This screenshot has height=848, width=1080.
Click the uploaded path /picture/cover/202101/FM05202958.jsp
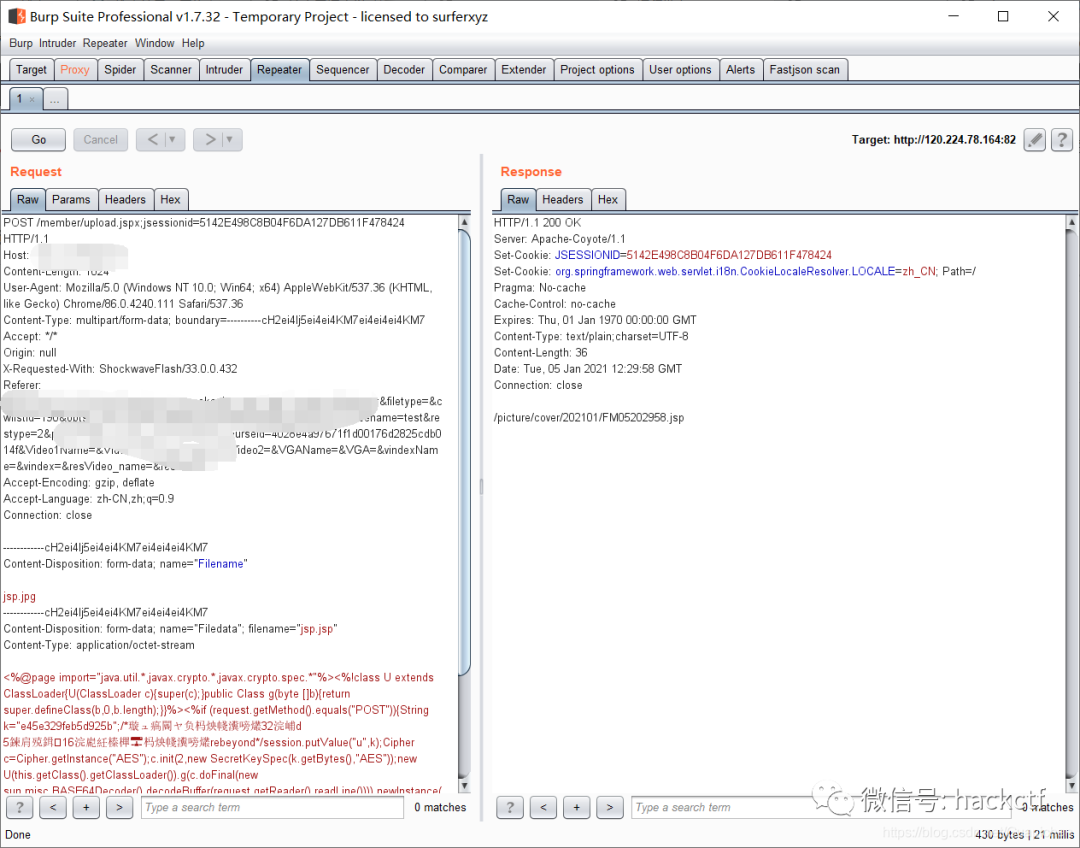589,417
